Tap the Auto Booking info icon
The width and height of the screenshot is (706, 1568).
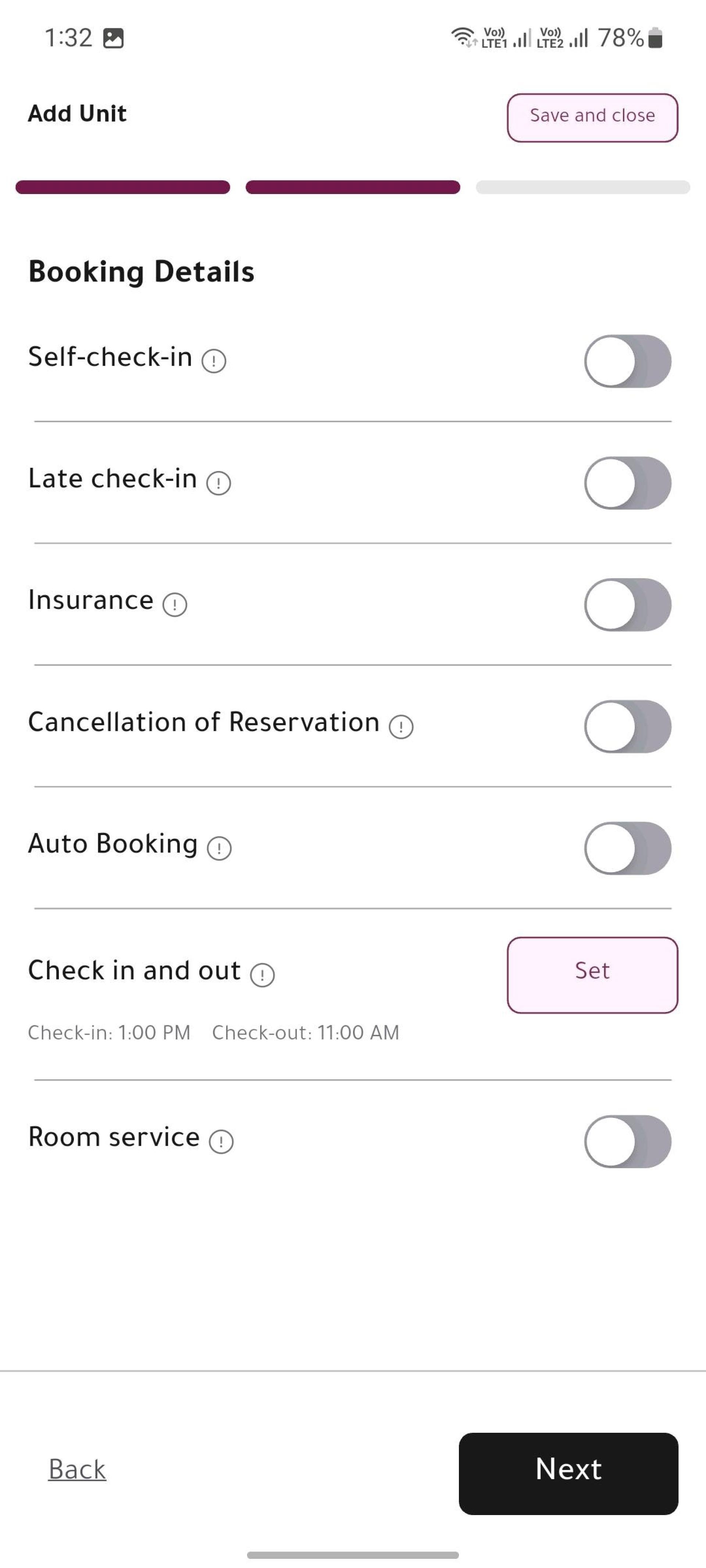pos(219,848)
